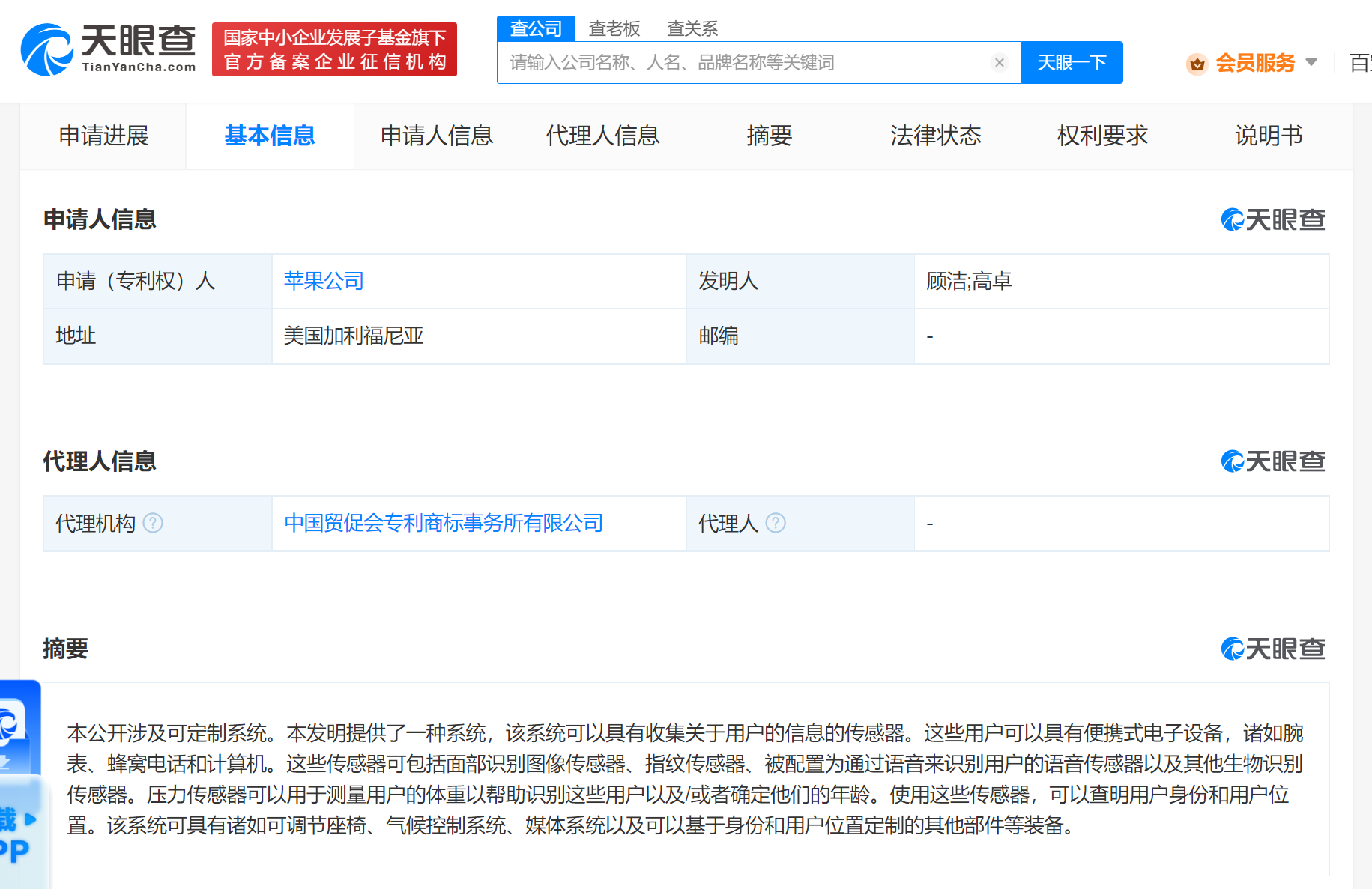Select the inventor names 顾洁;高卓
This screenshot has width=1372, height=889.
pyautogui.click(x=969, y=281)
